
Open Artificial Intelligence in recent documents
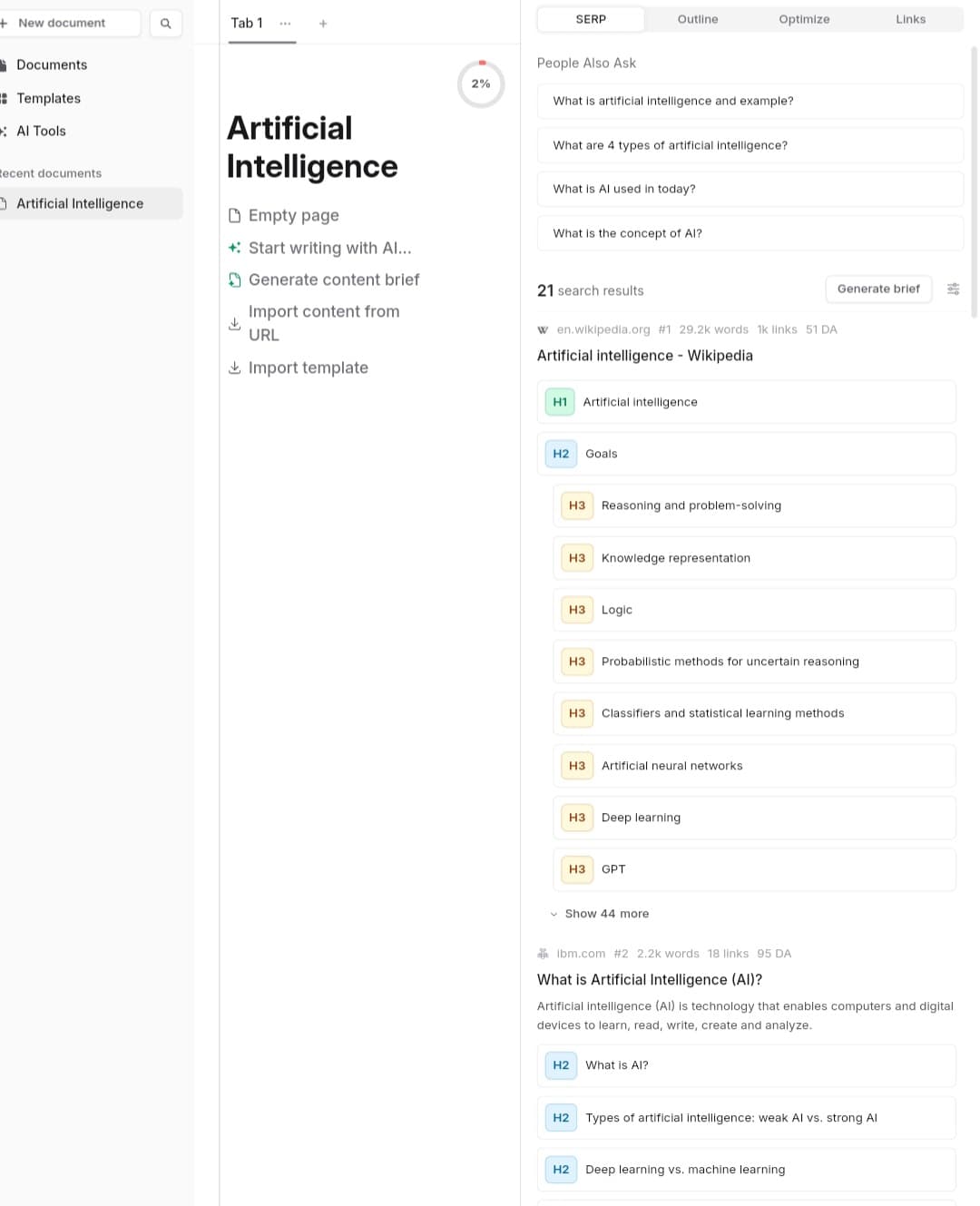coord(80,203)
